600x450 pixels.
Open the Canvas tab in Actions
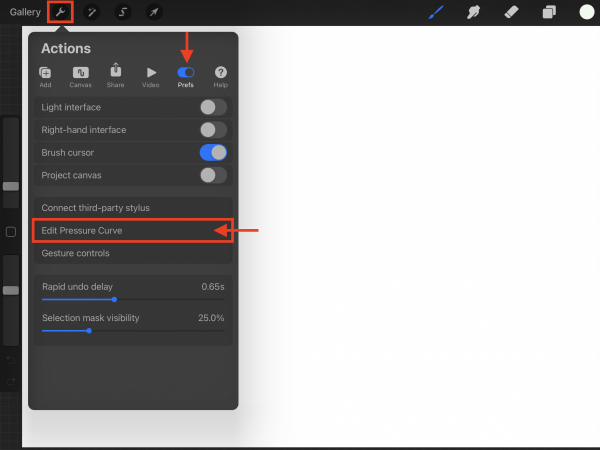[80, 77]
